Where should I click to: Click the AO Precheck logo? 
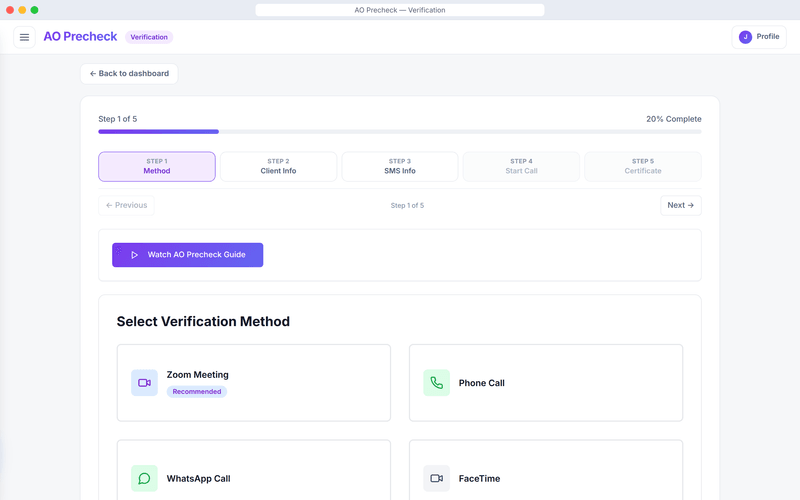pyautogui.click(x=80, y=37)
